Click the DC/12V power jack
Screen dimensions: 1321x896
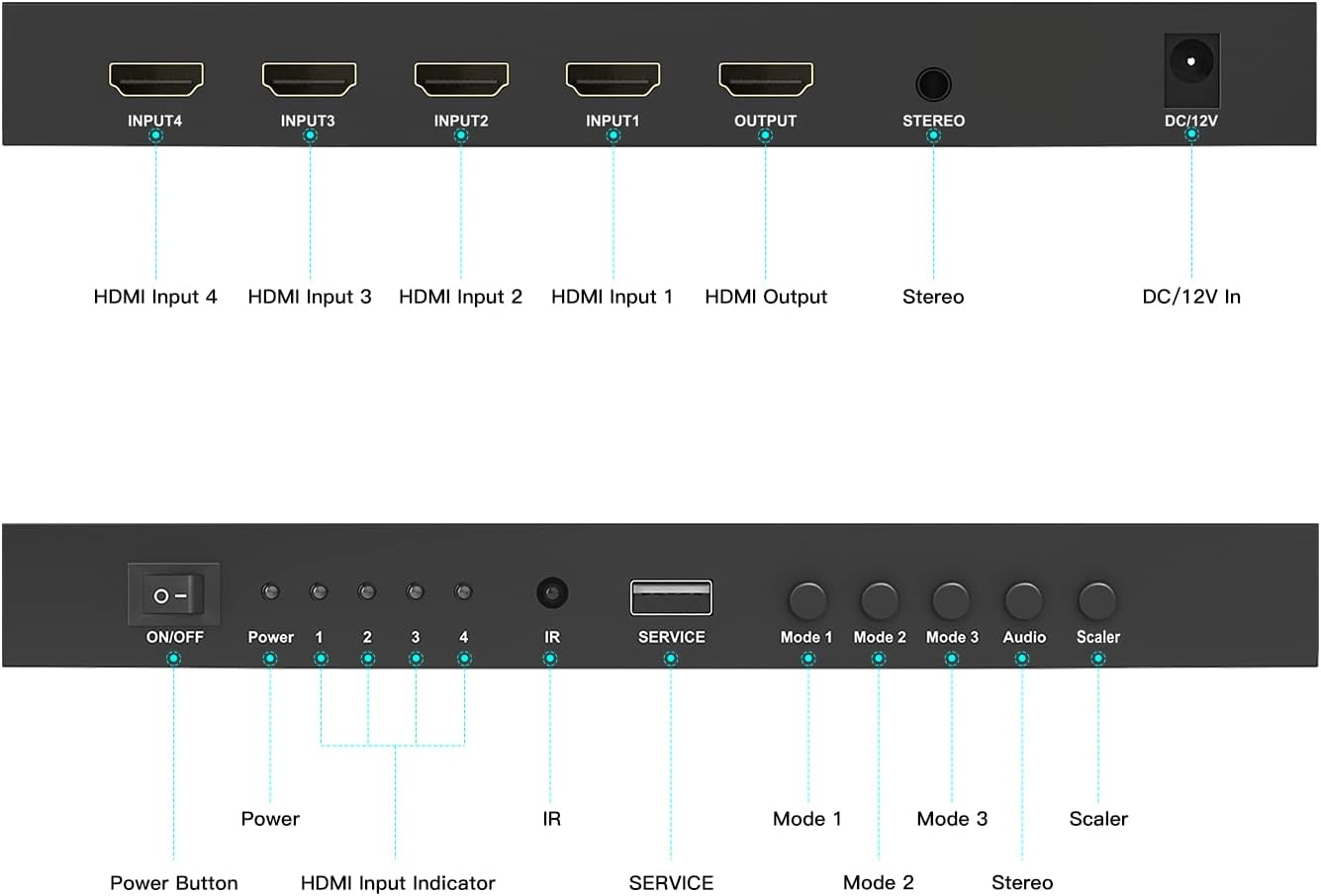pos(1191,69)
